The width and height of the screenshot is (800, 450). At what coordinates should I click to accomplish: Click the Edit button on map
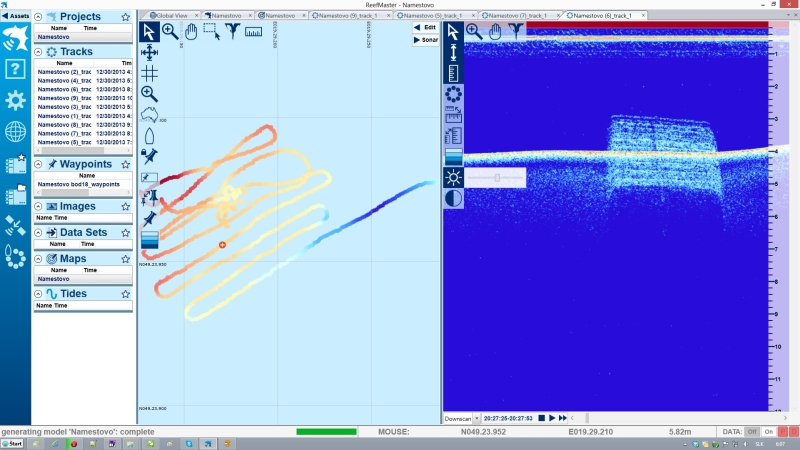425,28
